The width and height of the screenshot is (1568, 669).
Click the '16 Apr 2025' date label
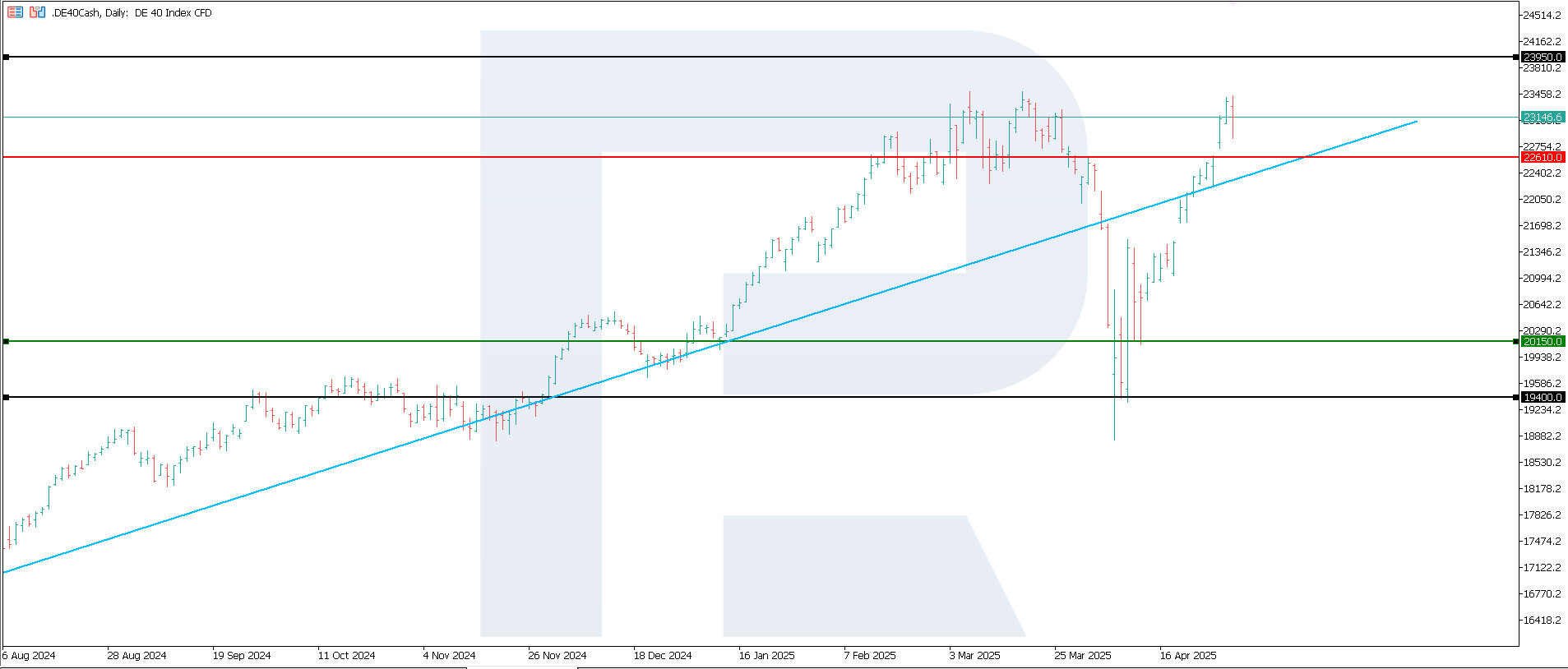click(x=1188, y=656)
